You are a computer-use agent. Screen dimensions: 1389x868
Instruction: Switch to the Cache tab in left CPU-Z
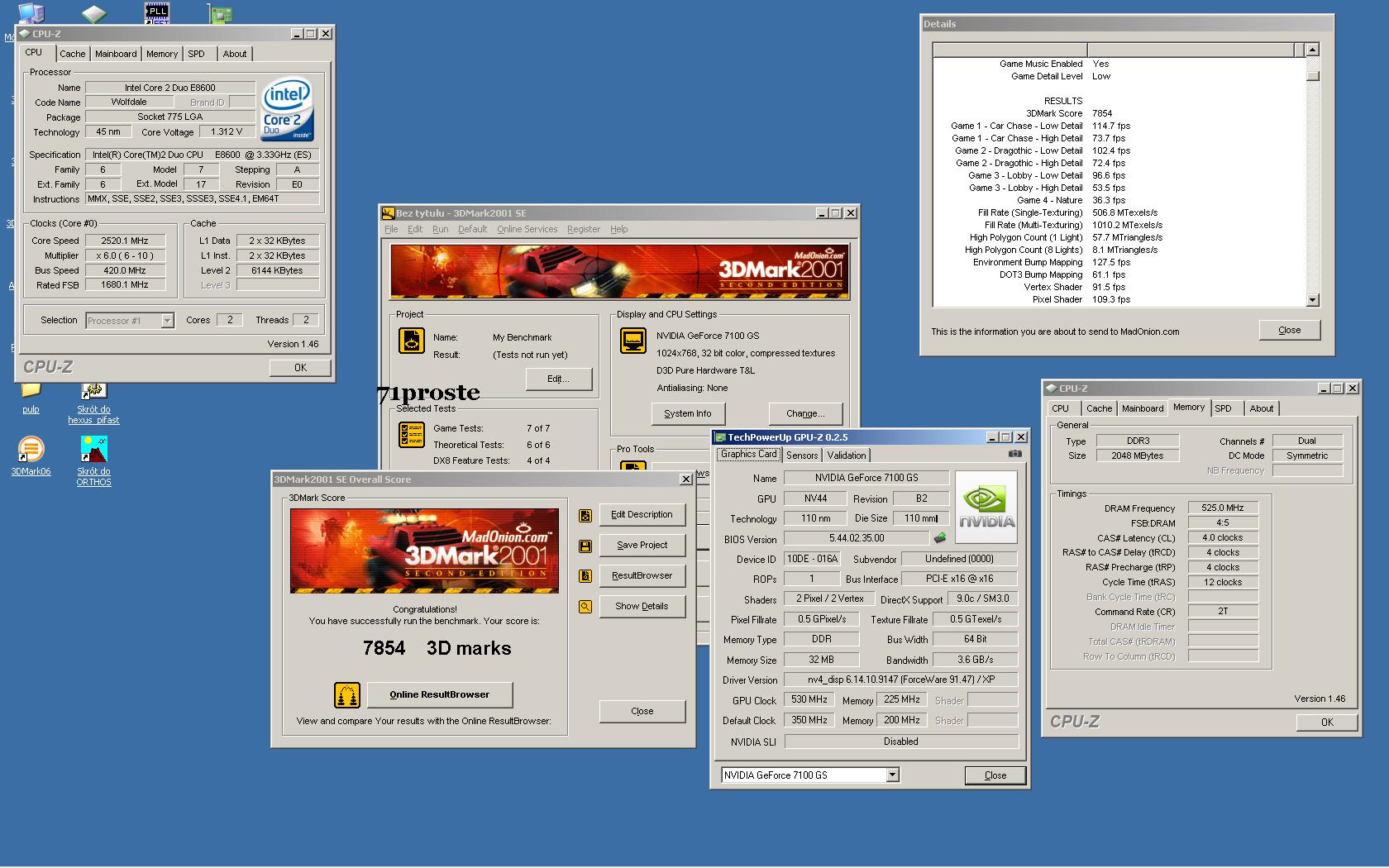[72, 54]
